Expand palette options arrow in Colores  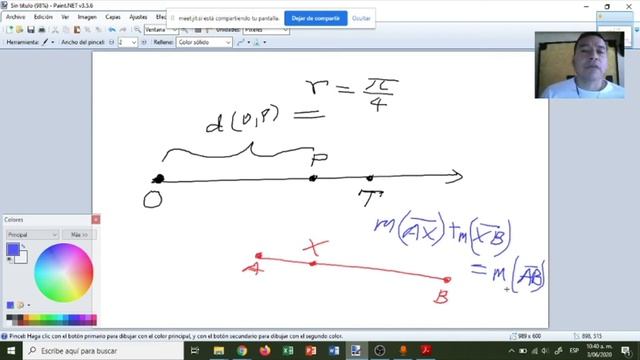click(29, 305)
